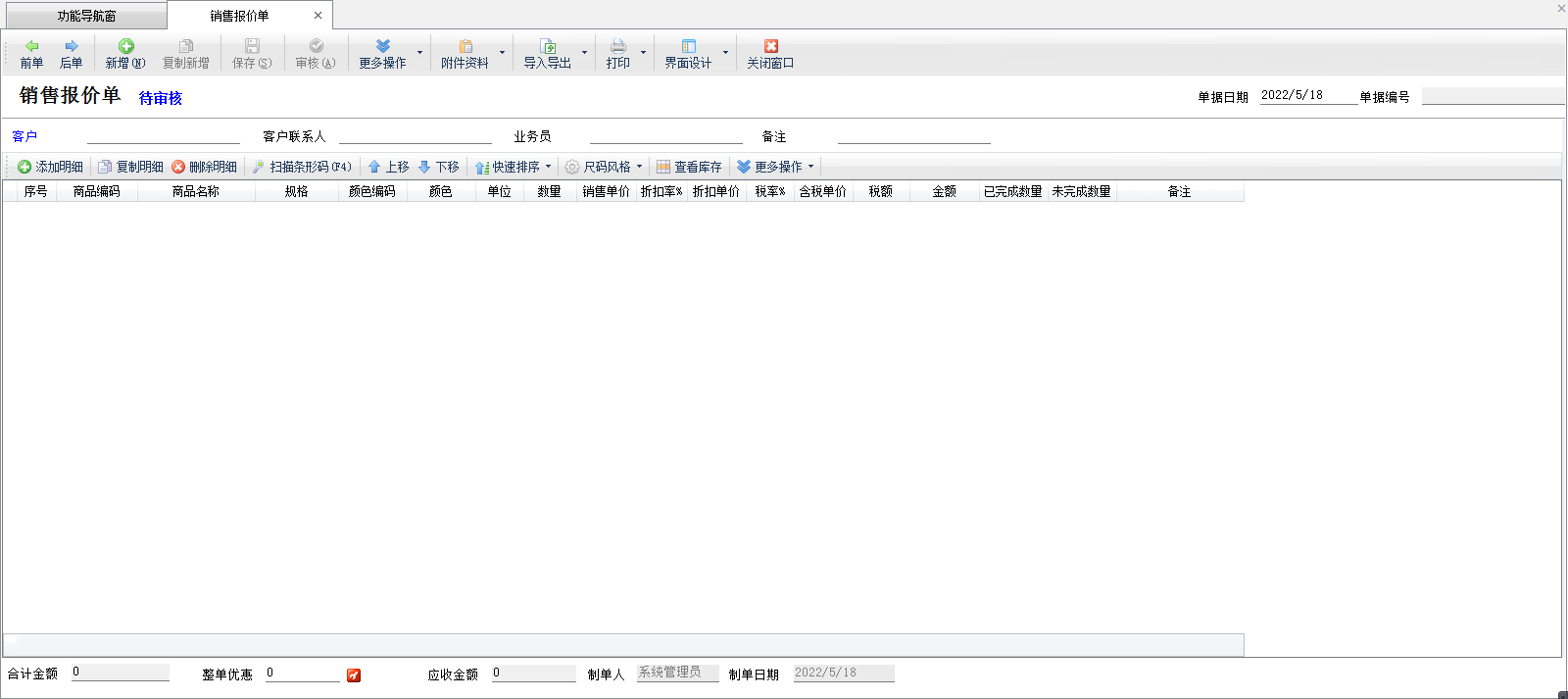Screen dimensions: 1568x699
Task: Click the 客户 blue link label
Action: coord(24,136)
